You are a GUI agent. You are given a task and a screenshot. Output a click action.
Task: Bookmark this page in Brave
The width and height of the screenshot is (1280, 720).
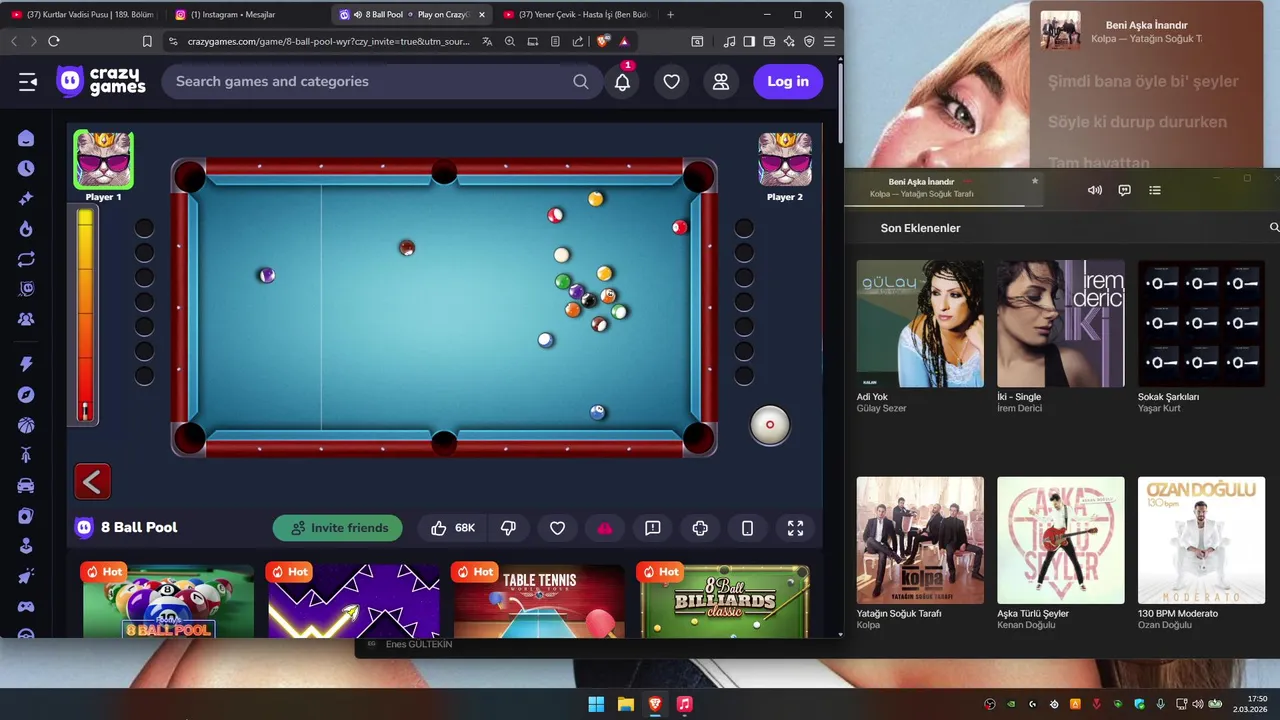147,41
